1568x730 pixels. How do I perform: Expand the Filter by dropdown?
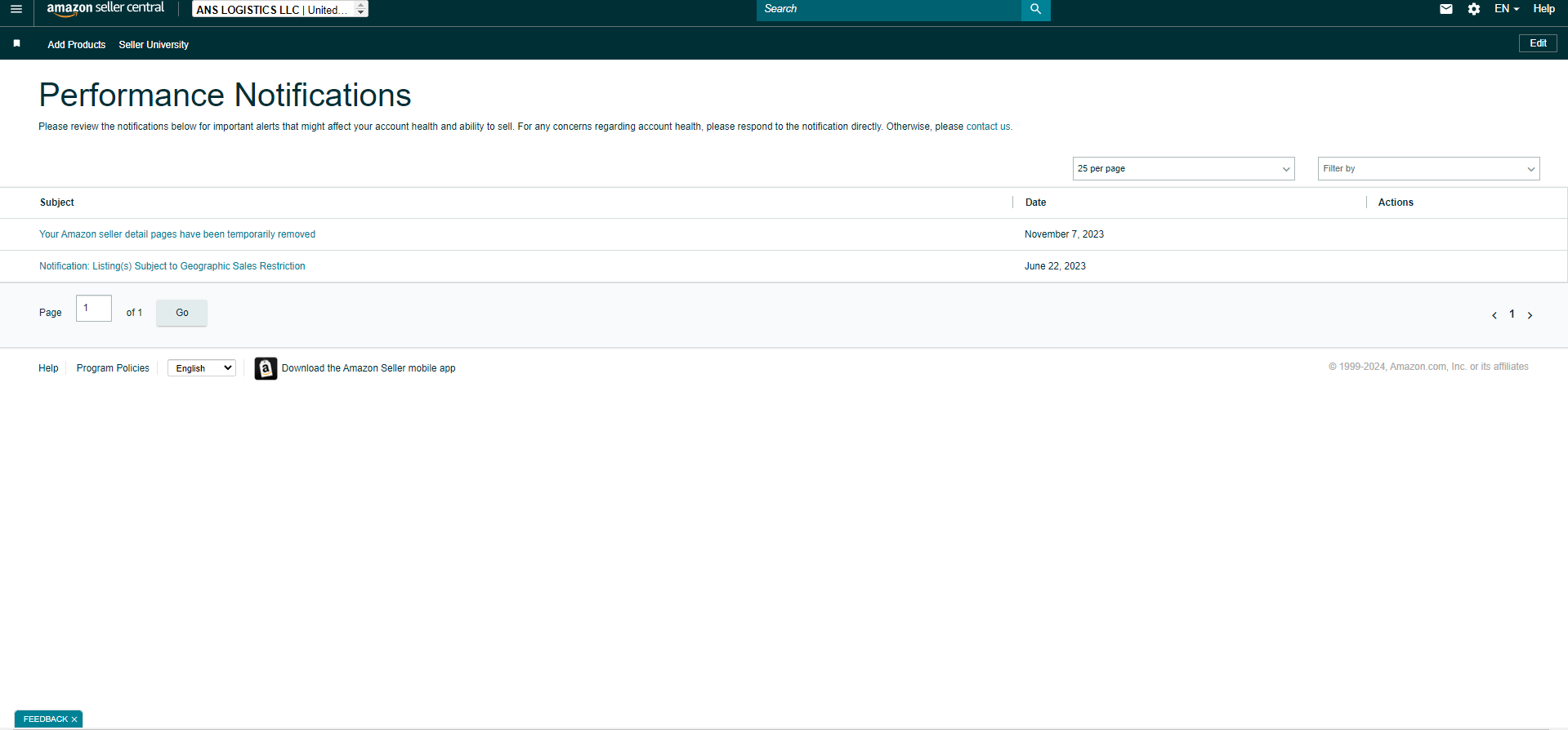click(1428, 168)
